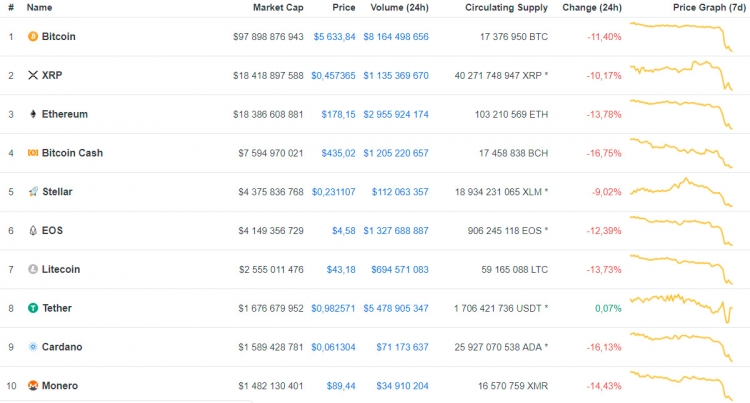This screenshot has width=750, height=403.
Task: Click EOS price $4,58
Action: pos(344,230)
